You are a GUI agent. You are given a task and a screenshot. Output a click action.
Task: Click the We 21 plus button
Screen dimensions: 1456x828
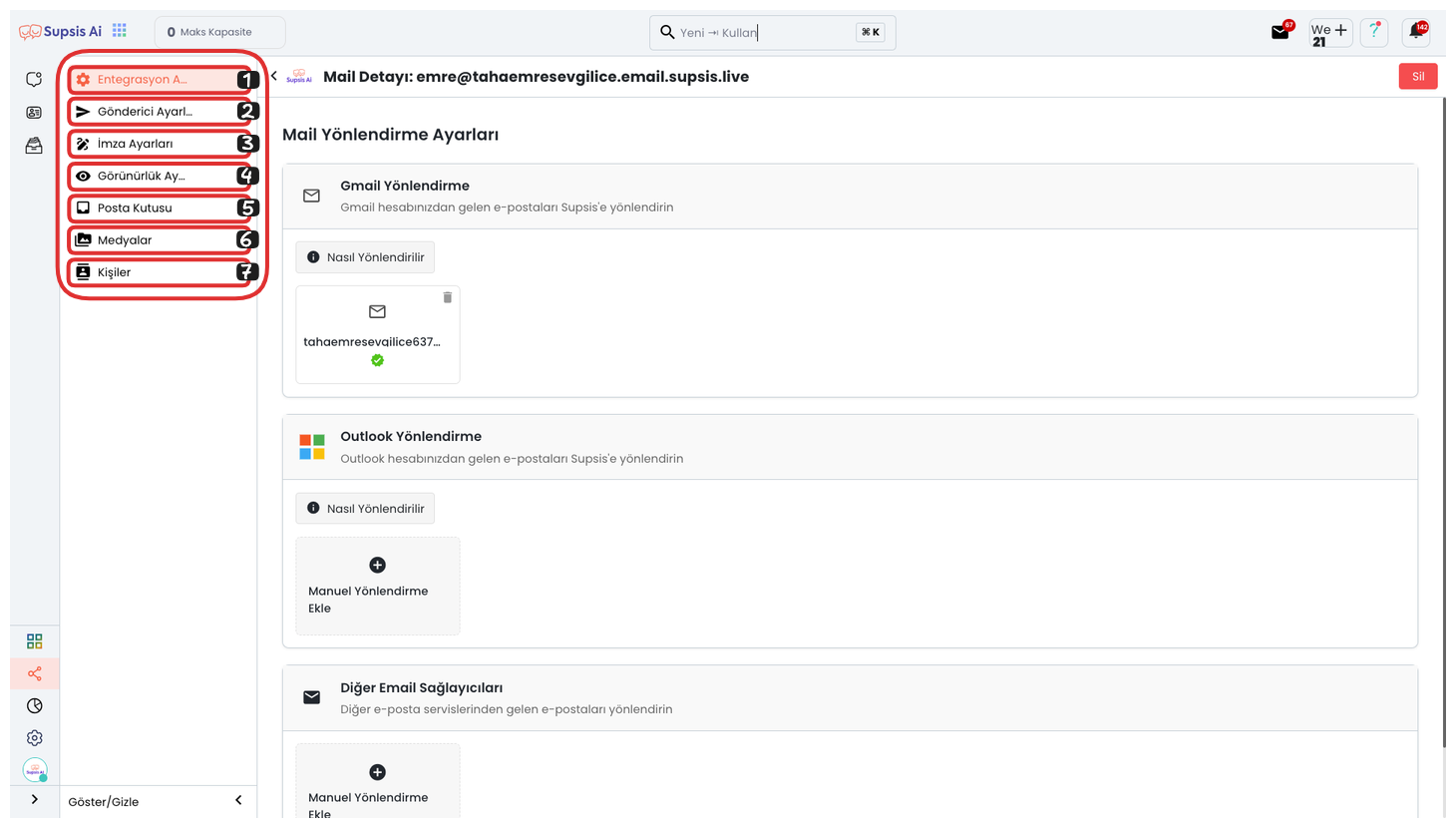1330,33
